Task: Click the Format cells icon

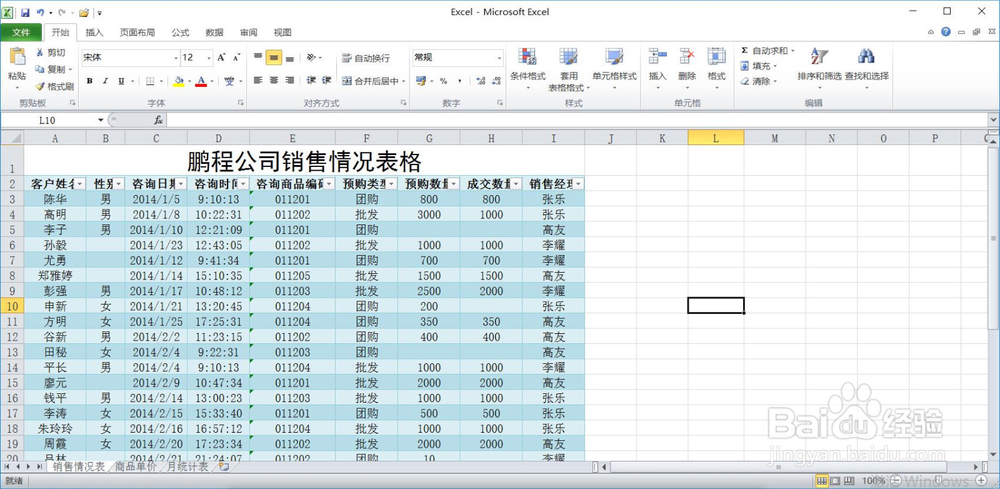Action: pyautogui.click(x=716, y=57)
